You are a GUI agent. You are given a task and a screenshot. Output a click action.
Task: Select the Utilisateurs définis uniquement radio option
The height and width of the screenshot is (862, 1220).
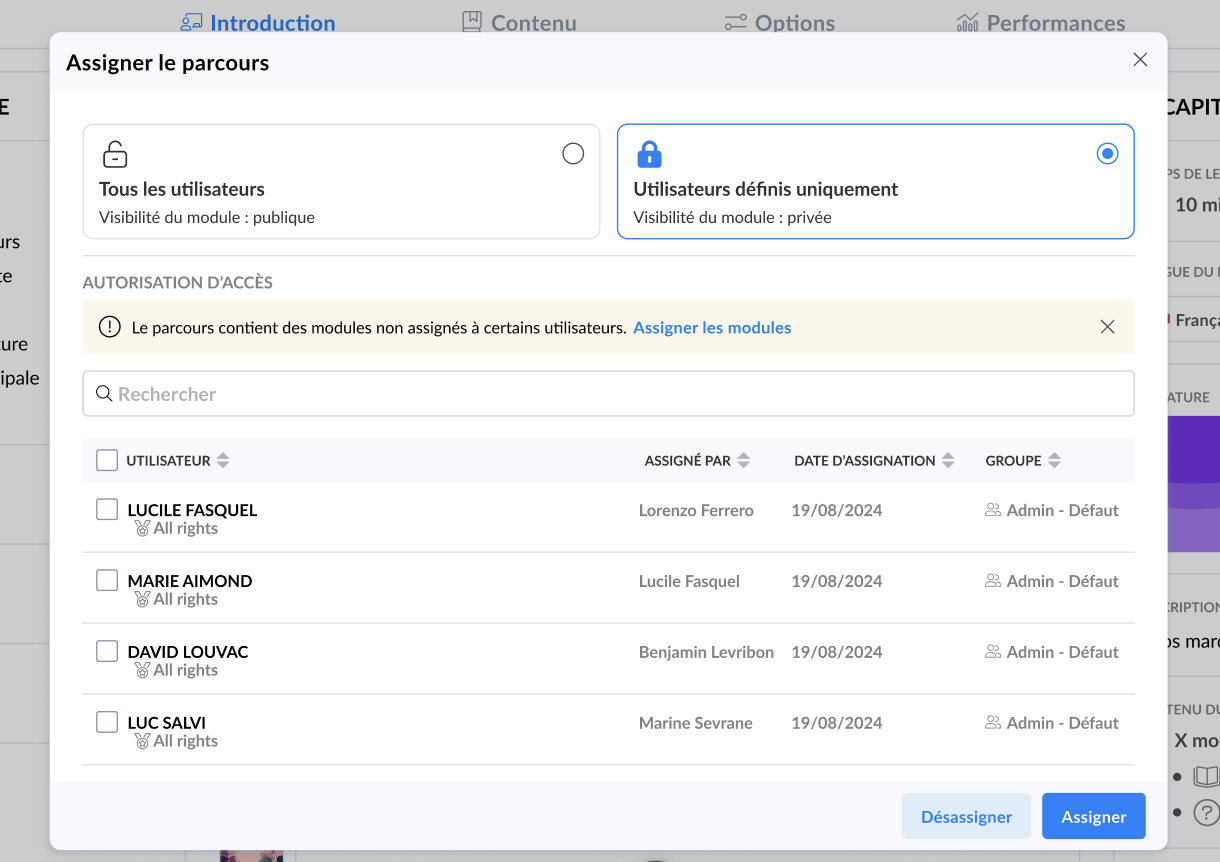[1107, 154]
